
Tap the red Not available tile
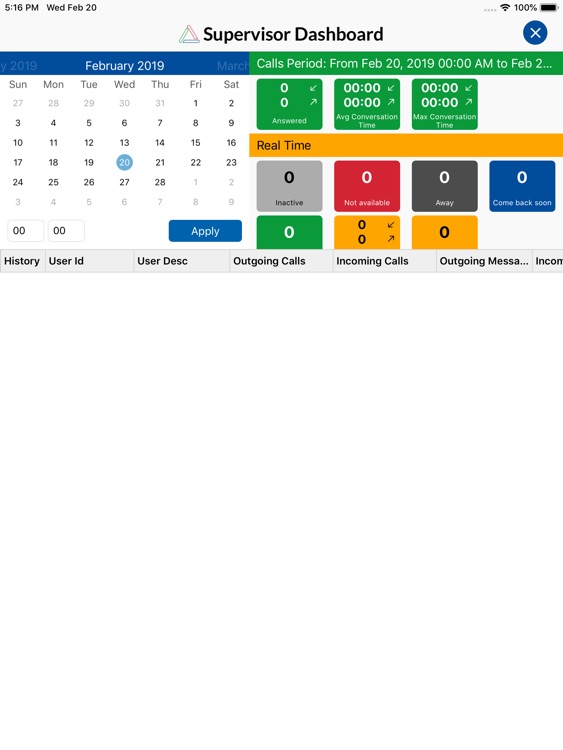tap(367, 186)
